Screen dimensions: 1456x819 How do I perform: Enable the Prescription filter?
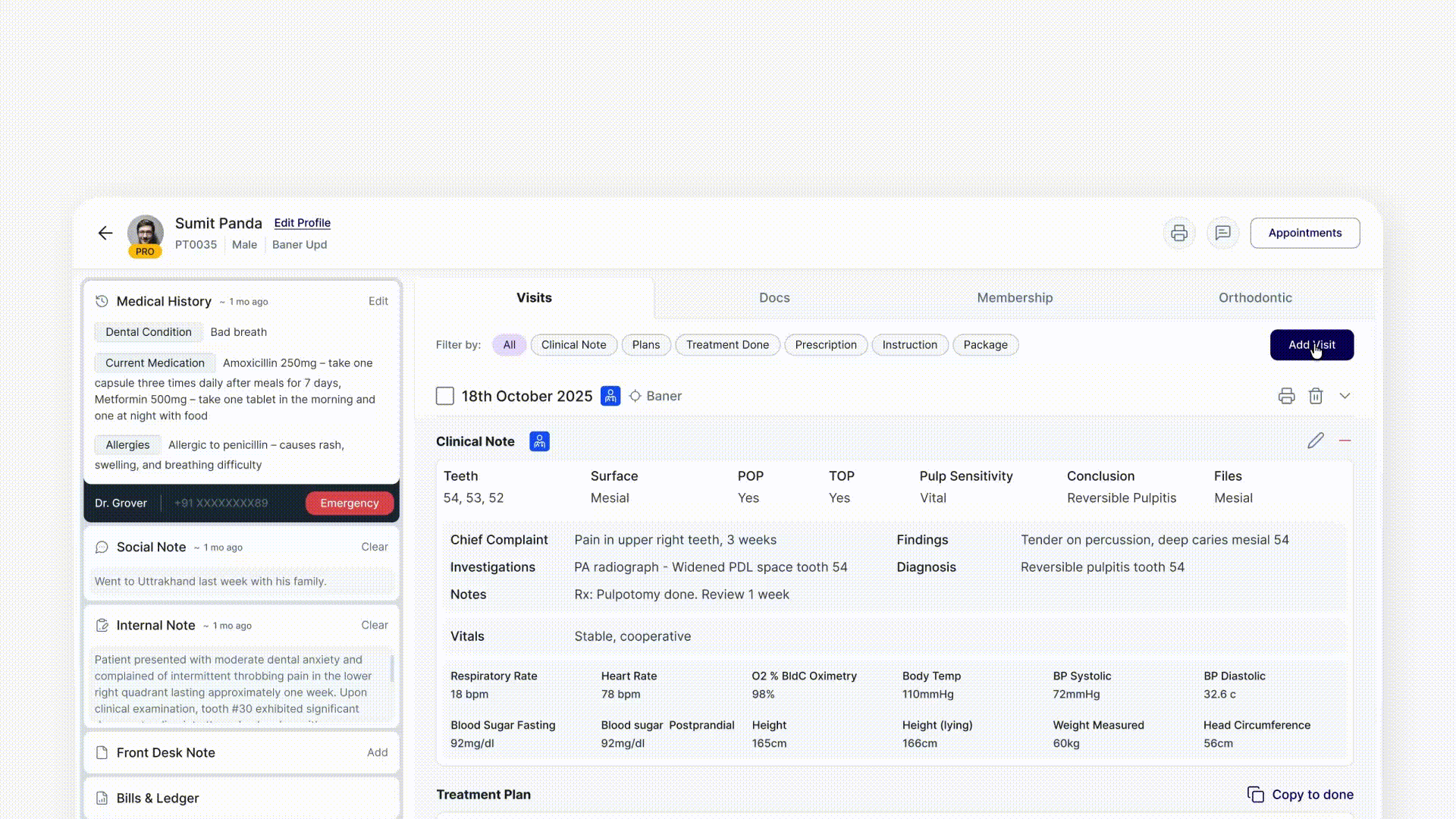point(826,344)
